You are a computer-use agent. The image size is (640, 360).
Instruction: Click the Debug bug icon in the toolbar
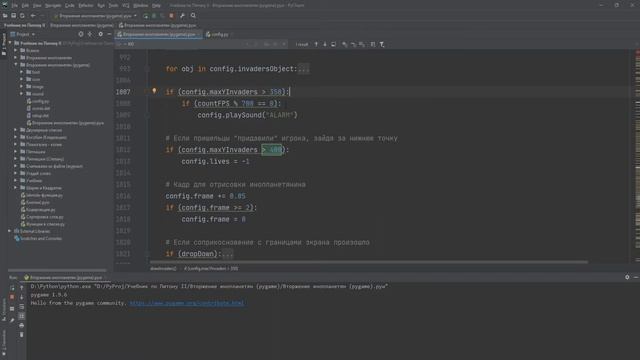pyautogui.click(x=154, y=16)
